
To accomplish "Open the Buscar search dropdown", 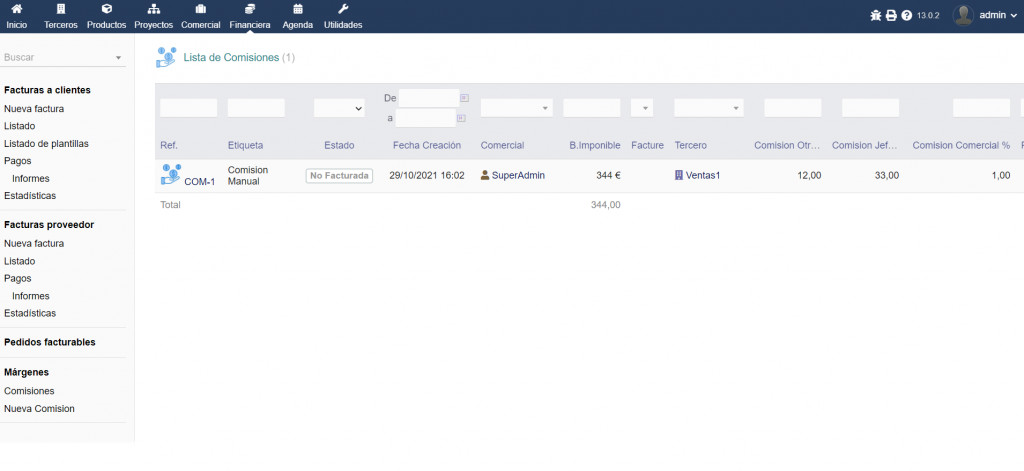I will 63,57.
